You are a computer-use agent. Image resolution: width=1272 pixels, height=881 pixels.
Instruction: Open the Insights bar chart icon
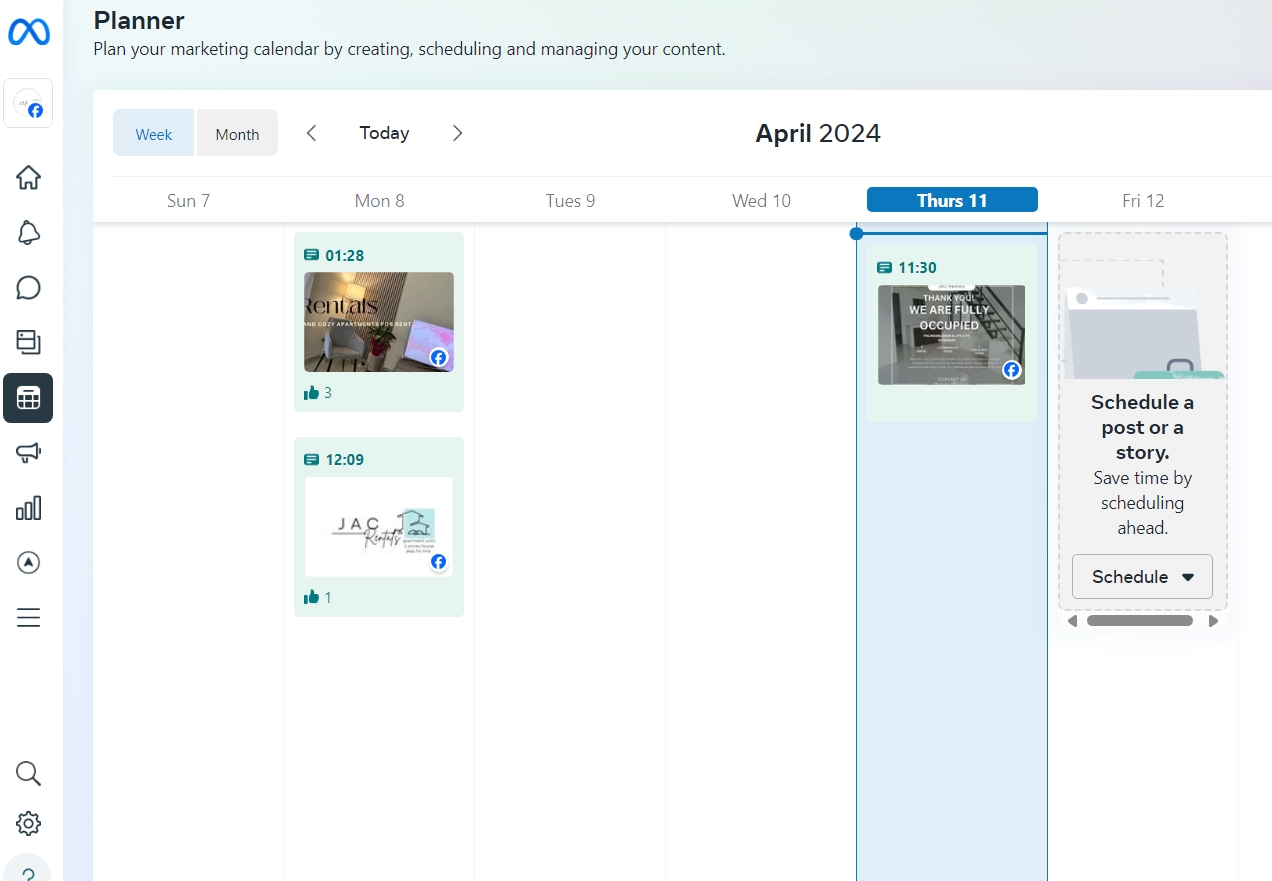point(29,508)
